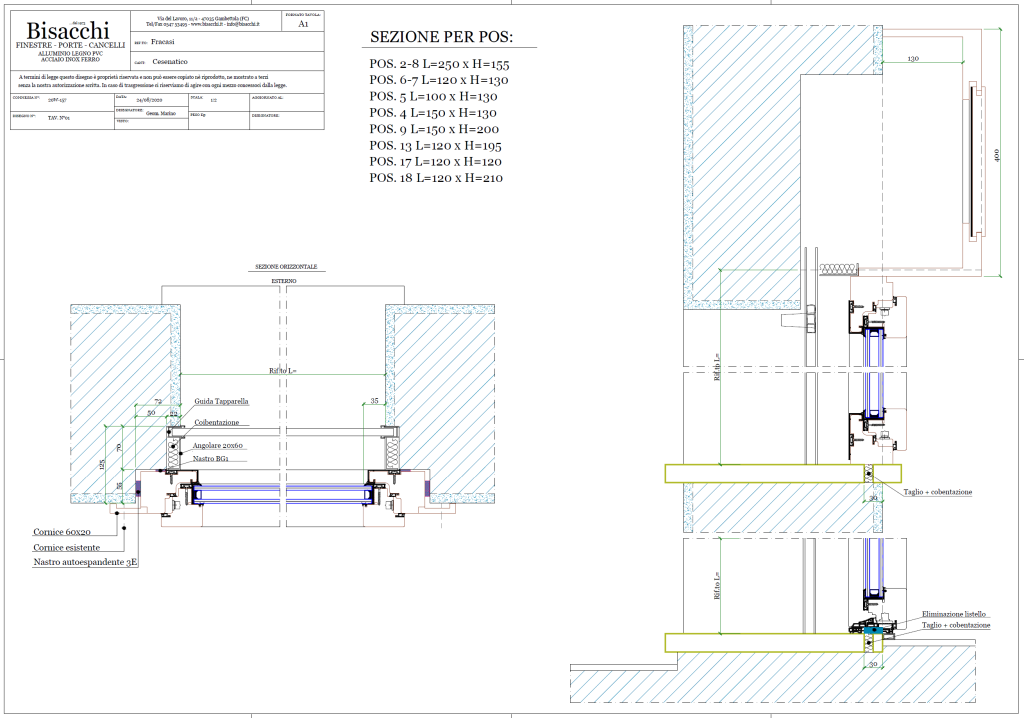Select the 'POS. 17 L=120 x H=120' line
The height and width of the screenshot is (718, 1024).
click(x=435, y=161)
